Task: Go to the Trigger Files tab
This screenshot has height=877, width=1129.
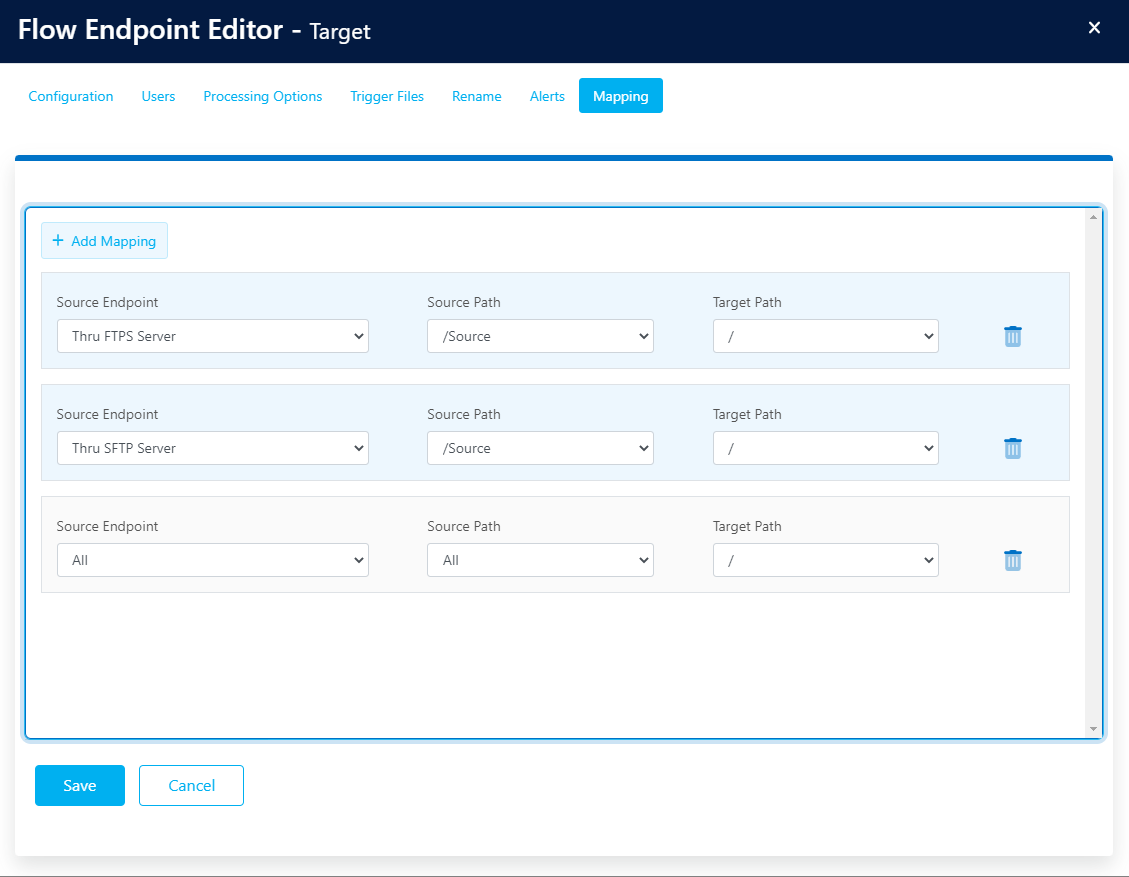Action: [x=387, y=97]
